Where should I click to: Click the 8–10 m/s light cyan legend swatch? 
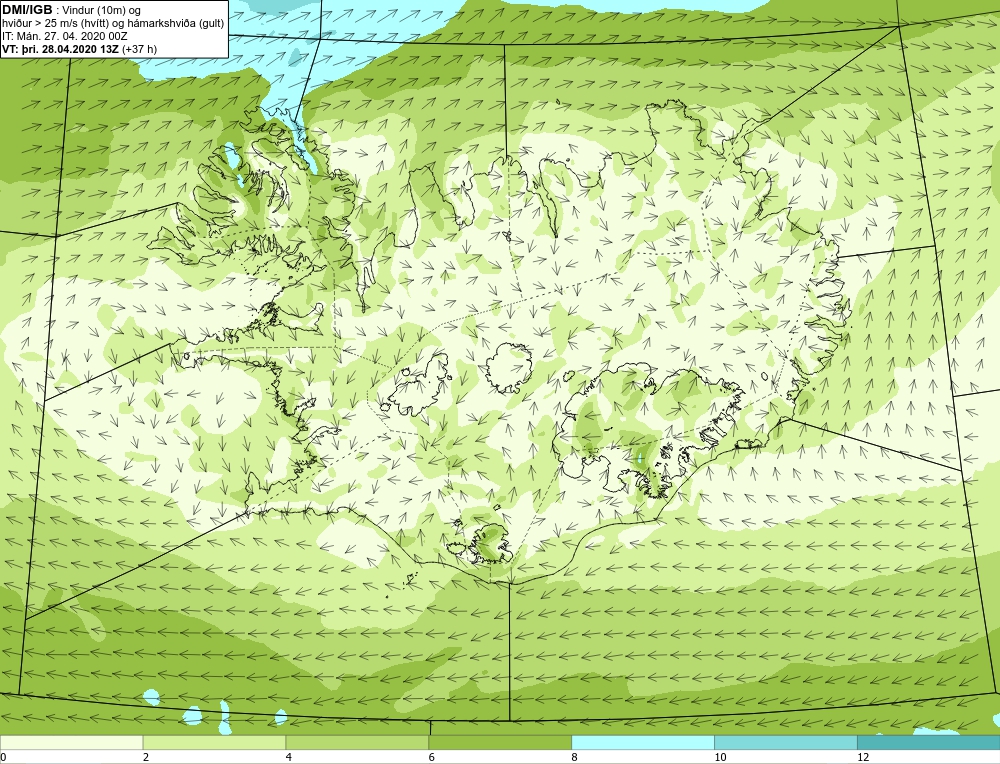pyautogui.click(x=643, y=742)
